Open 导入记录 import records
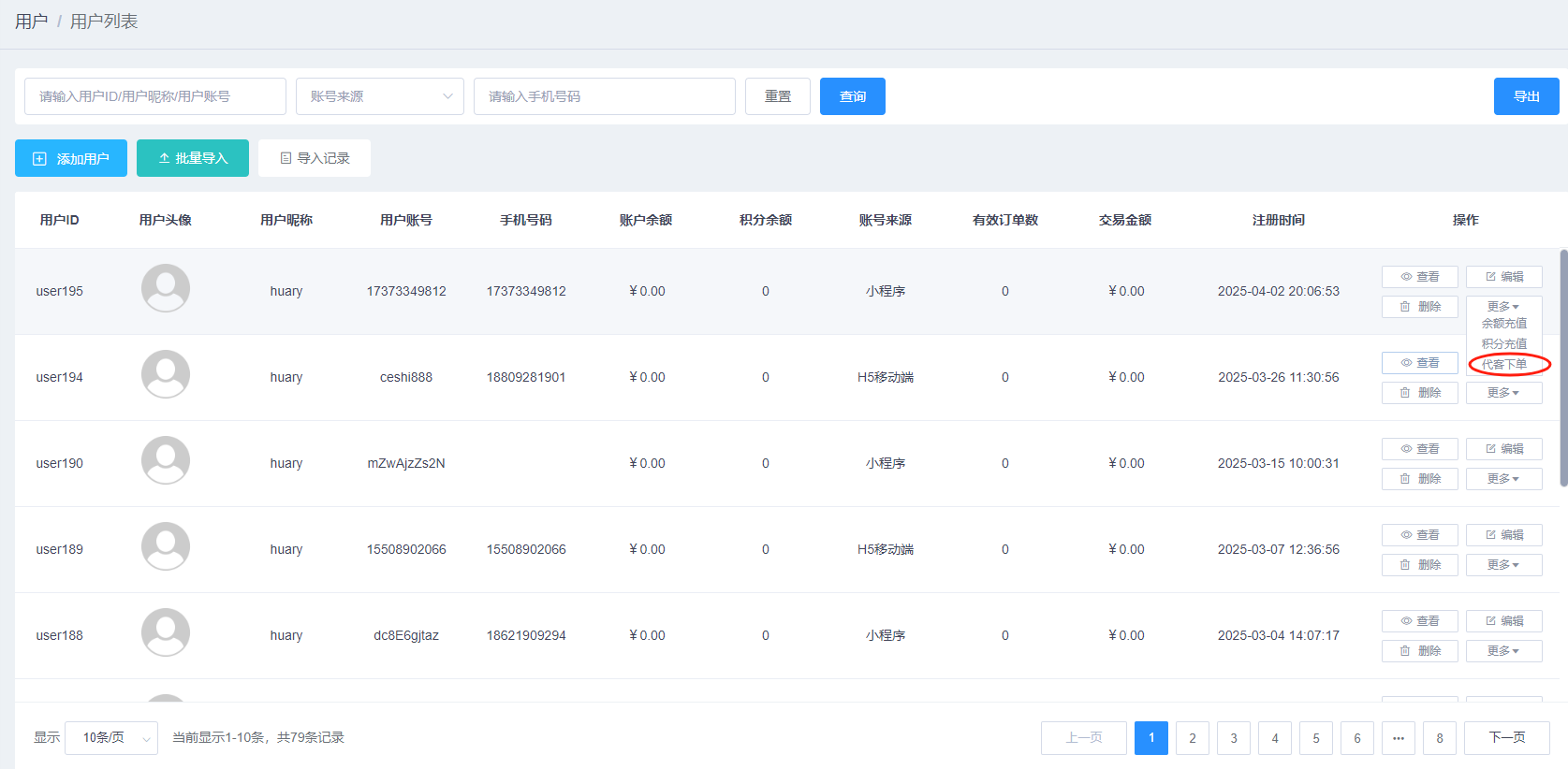The height and width of the screenshot is (769, 1568). tap(315, 158)
